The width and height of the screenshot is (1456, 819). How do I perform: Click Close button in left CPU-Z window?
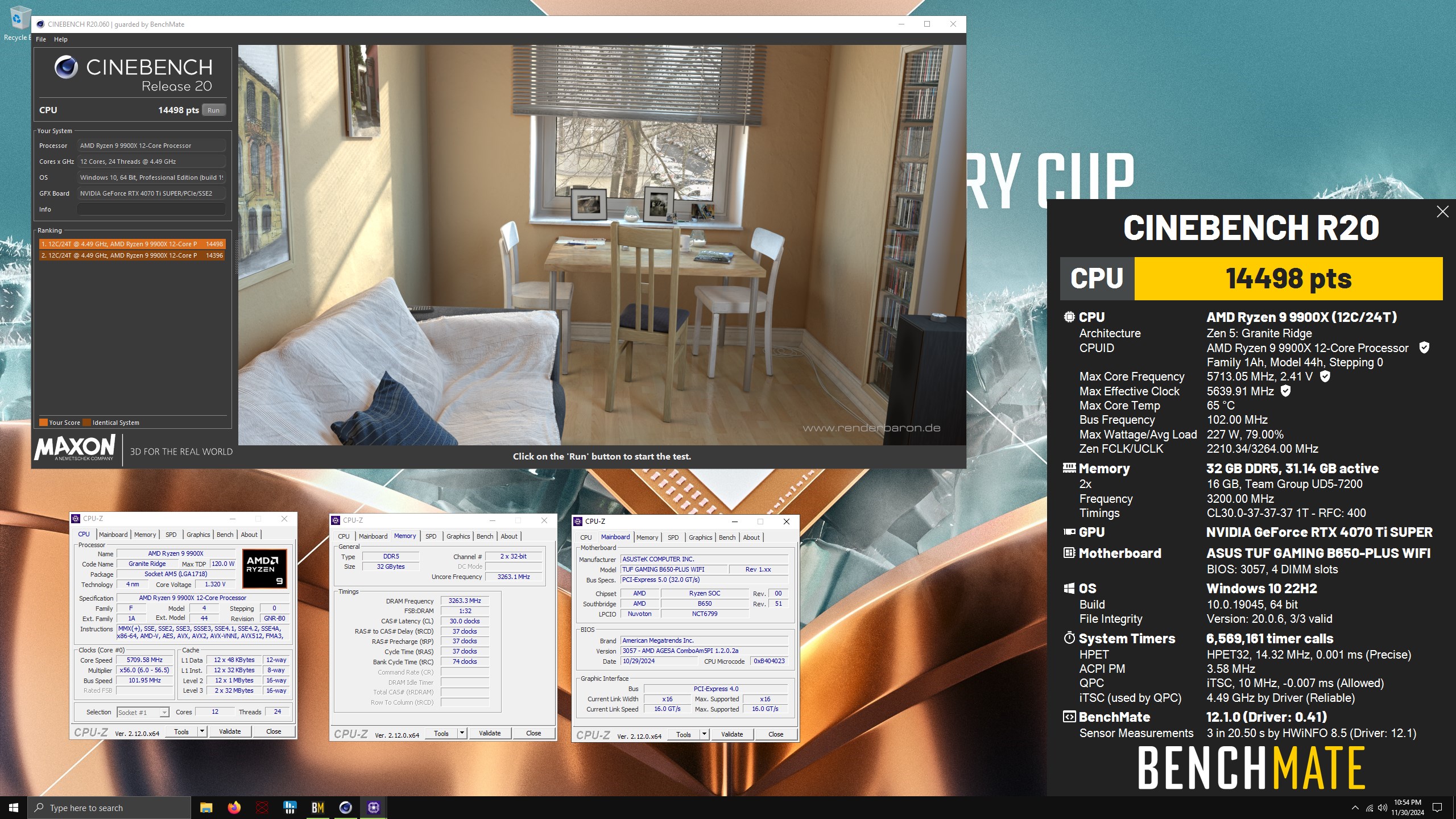point(274,731)
